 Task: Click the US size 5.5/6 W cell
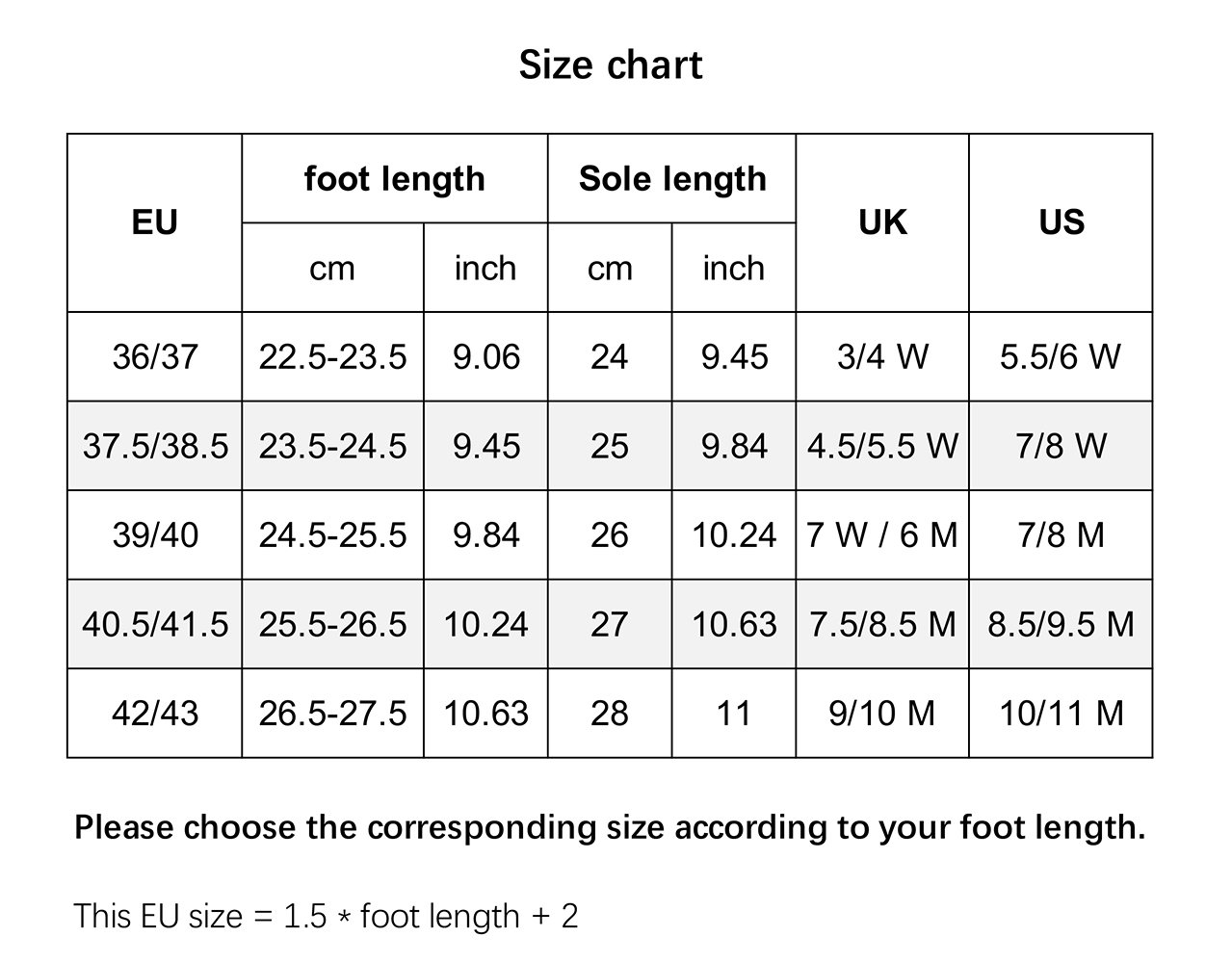tap(1061, 357)
